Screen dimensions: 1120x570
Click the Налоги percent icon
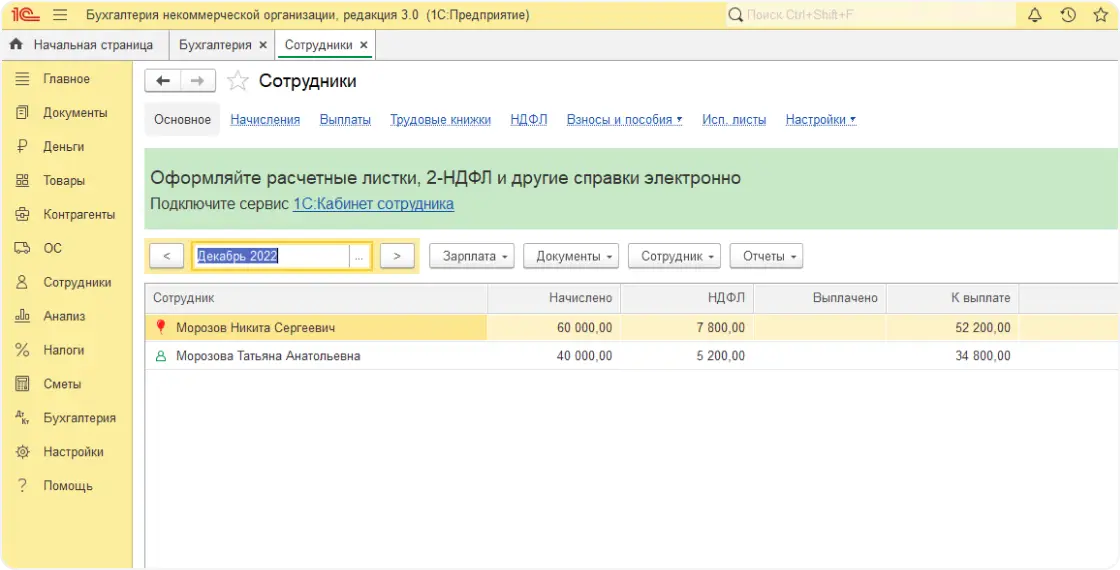tap(22, 350)
